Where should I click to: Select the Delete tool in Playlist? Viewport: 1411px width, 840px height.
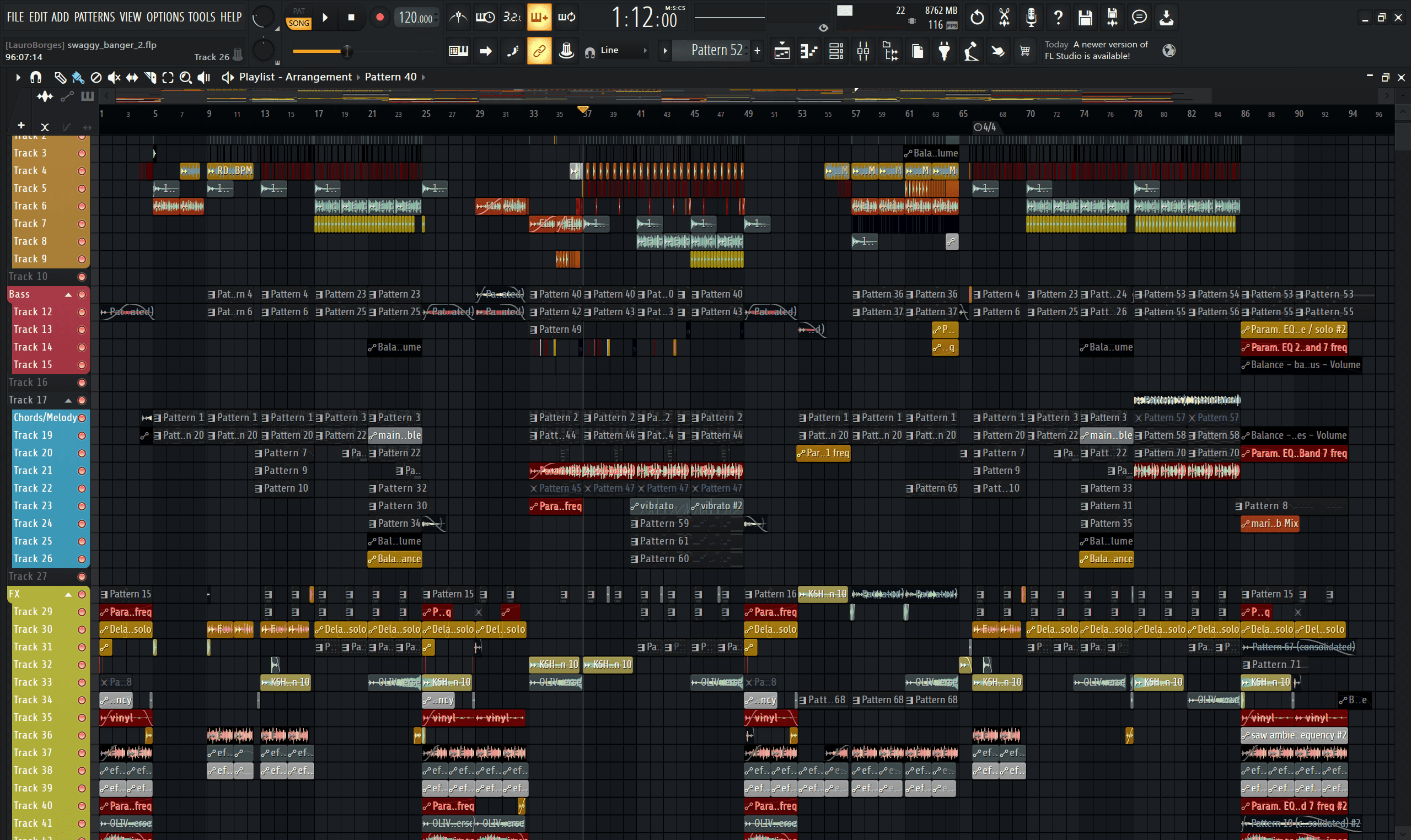[96, 78]
